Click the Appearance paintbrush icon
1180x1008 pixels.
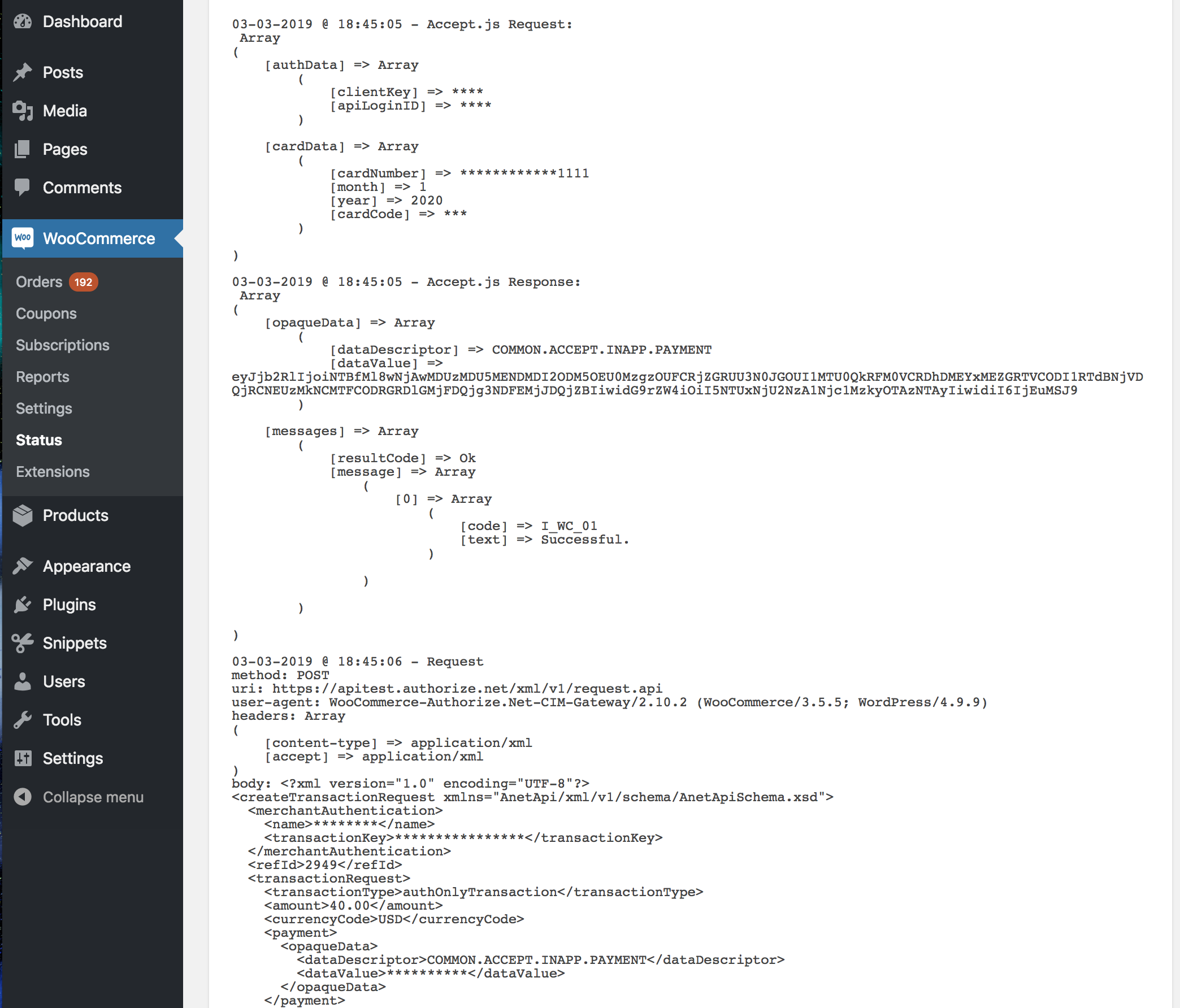23,566
